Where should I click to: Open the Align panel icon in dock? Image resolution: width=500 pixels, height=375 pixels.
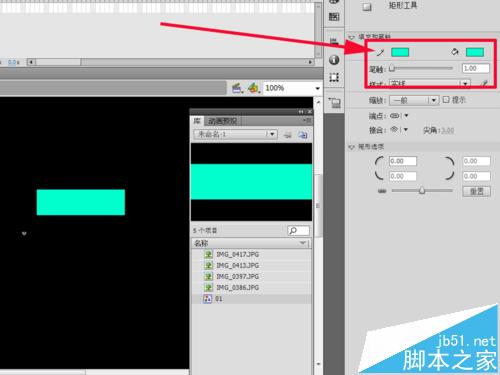tap(334, 41)
